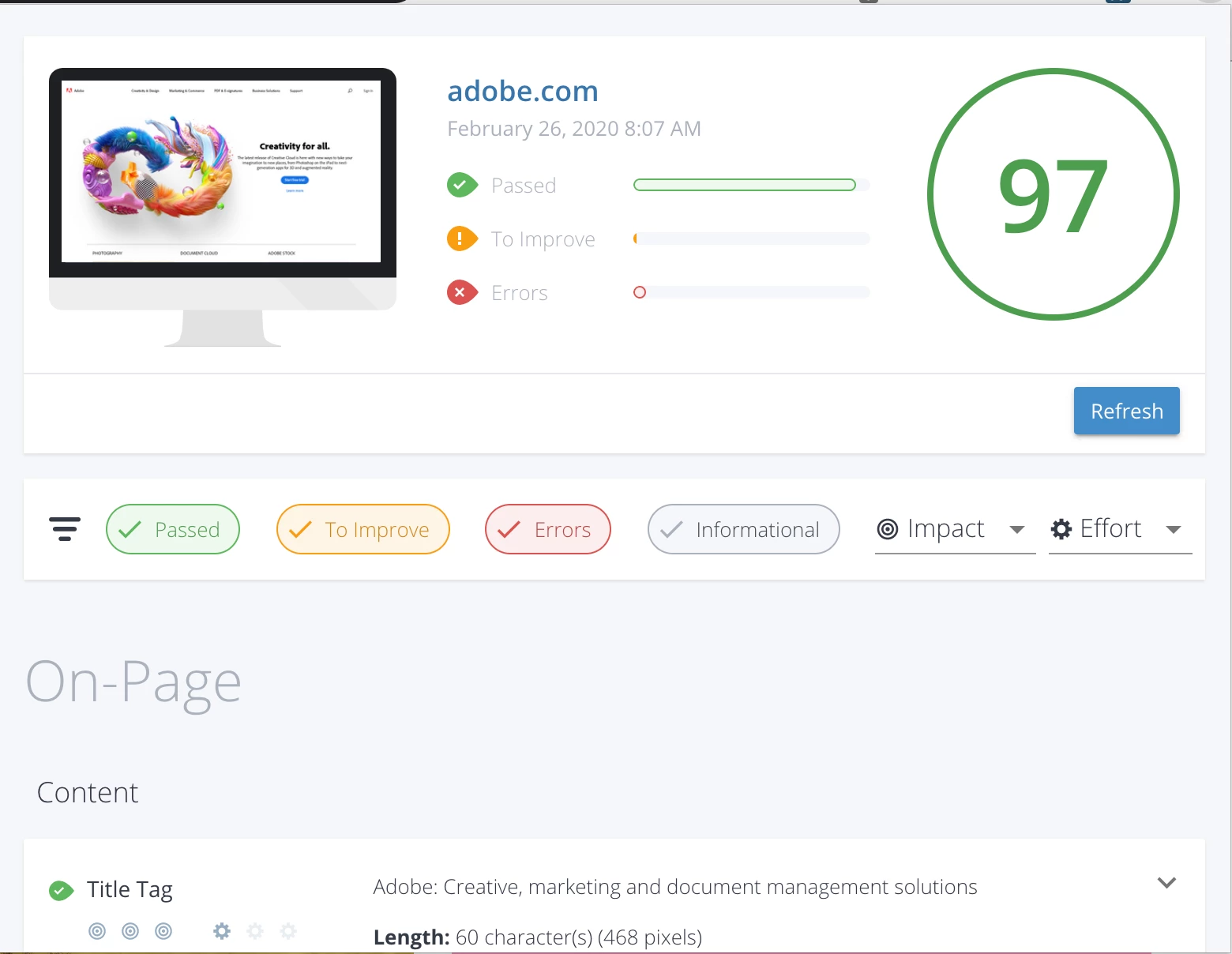This screenshot has height=954, width=1232.
Task: Click the 'February 26, 2020 8:07 AM' date text
Action: [x=574, y=129]
